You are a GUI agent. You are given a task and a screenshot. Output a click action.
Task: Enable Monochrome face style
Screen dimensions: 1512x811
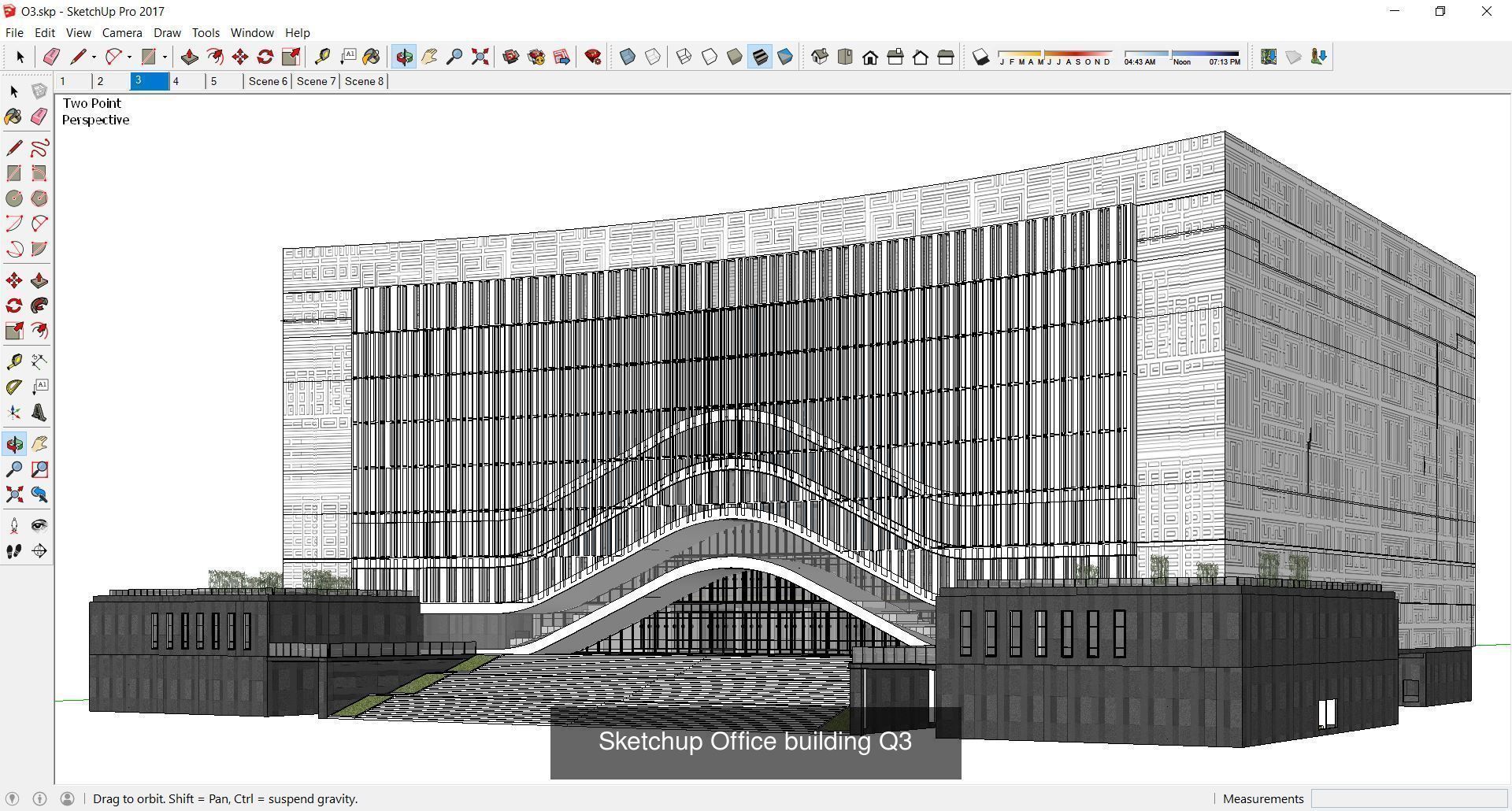[785, 57]
